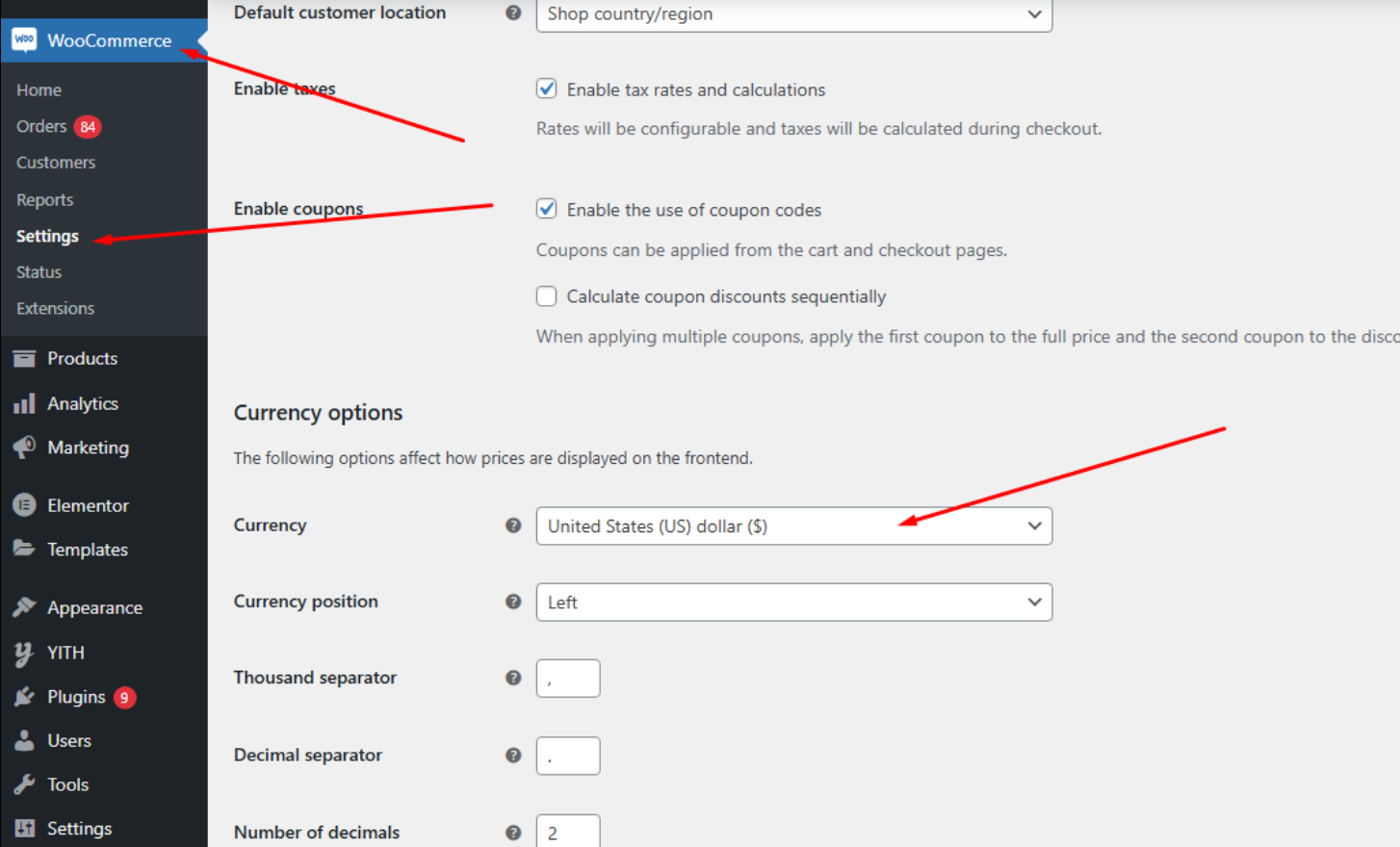
Task: Open the Currency dropdown showing US dollar
Action: [793, 526]
